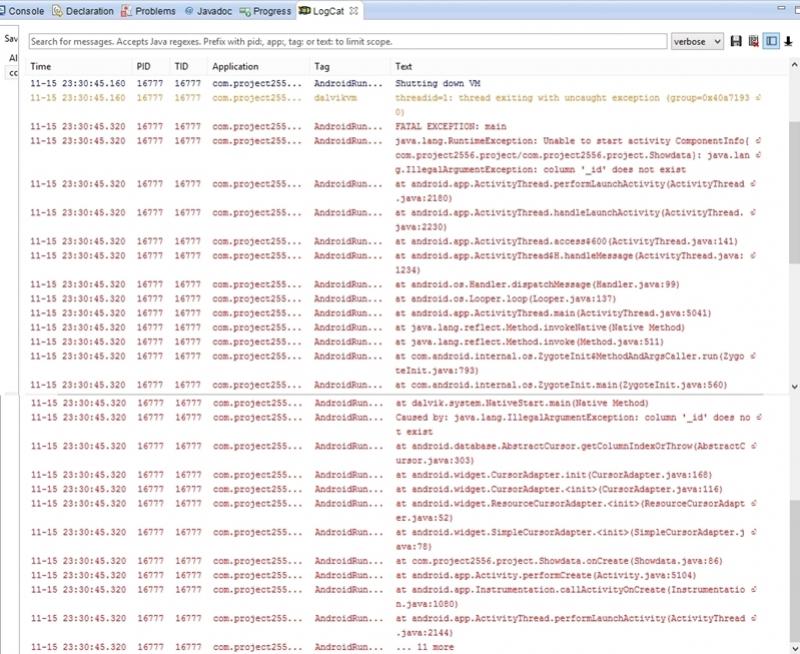Screen dimensions: 800x654
Task: Click the log scrollbar up arrow
Action: tap(794, 65)
